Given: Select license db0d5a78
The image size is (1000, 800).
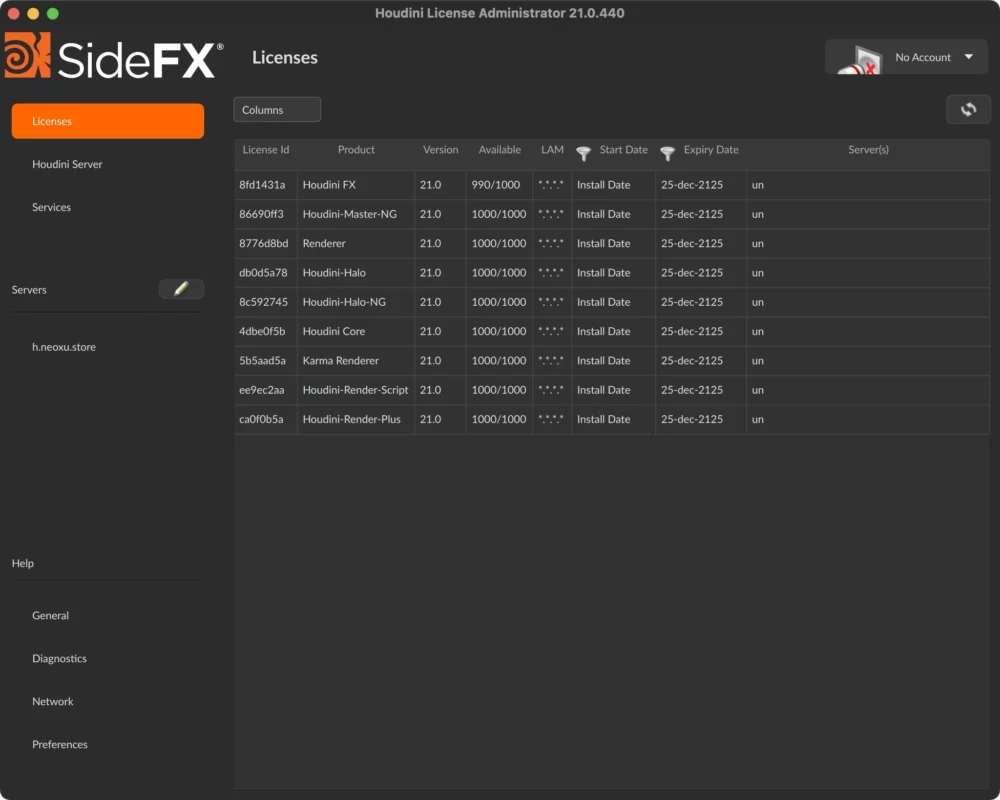Looking at the screenshot, I should [x=263, y=273].
